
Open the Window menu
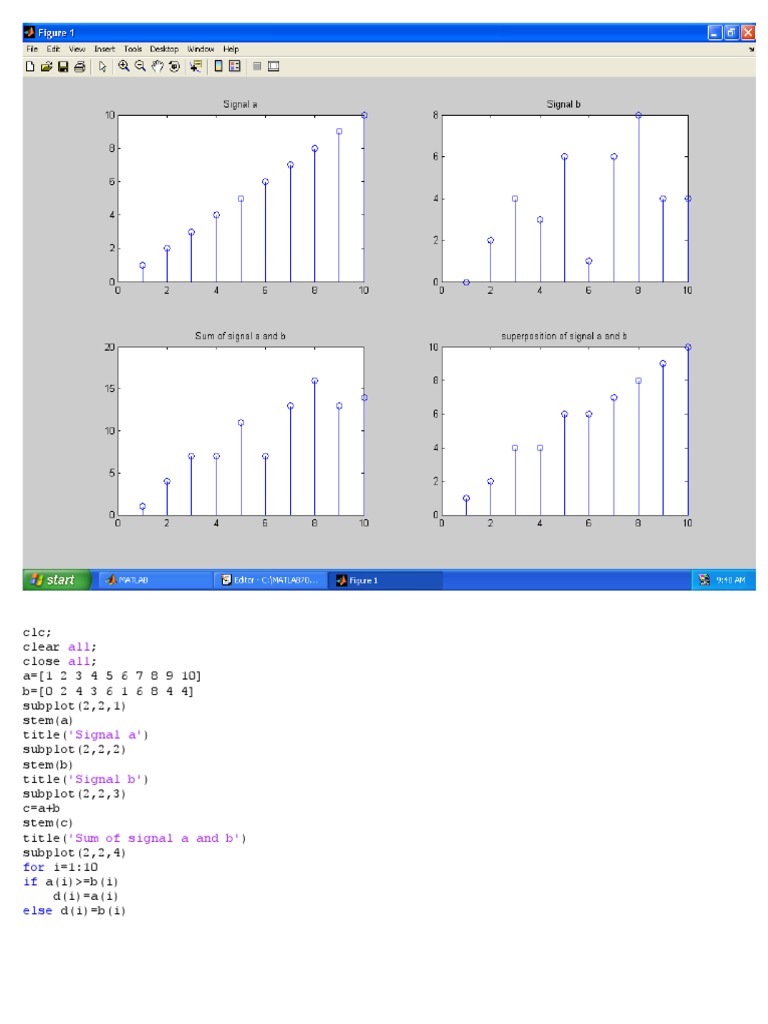click(200, 49)
